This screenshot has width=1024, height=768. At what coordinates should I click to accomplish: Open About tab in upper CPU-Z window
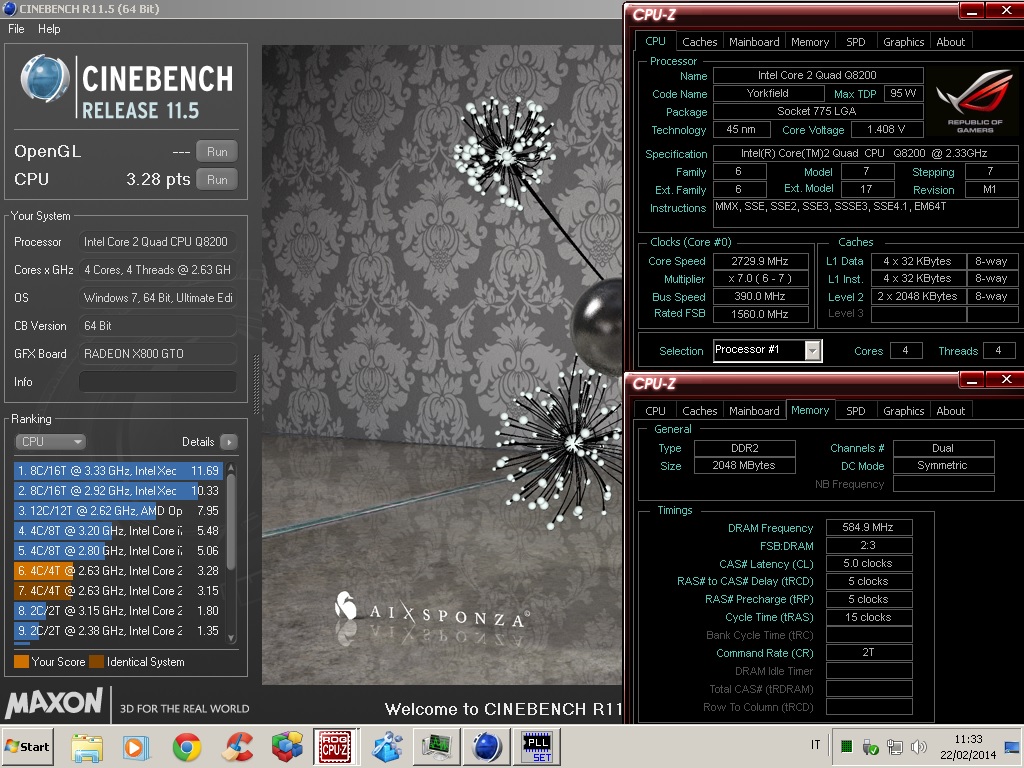click(950, 42)
